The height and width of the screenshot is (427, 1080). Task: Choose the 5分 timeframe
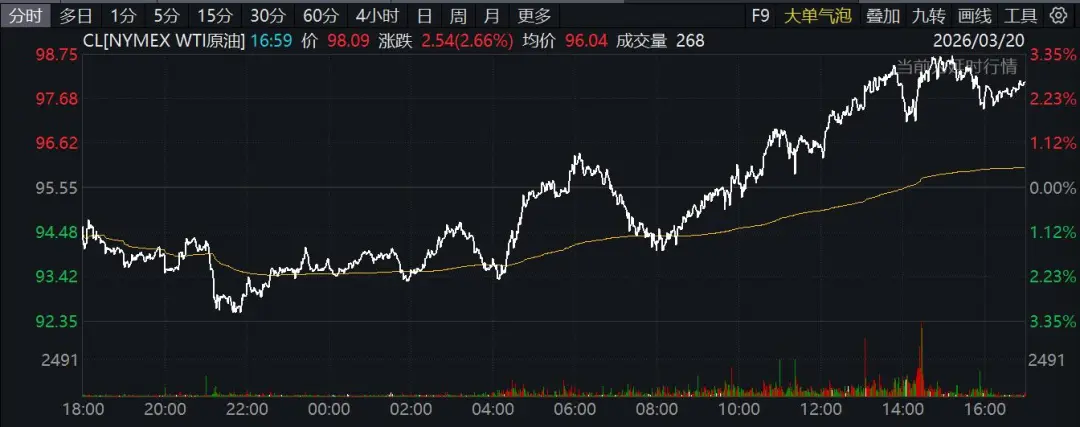click(165, 15)
